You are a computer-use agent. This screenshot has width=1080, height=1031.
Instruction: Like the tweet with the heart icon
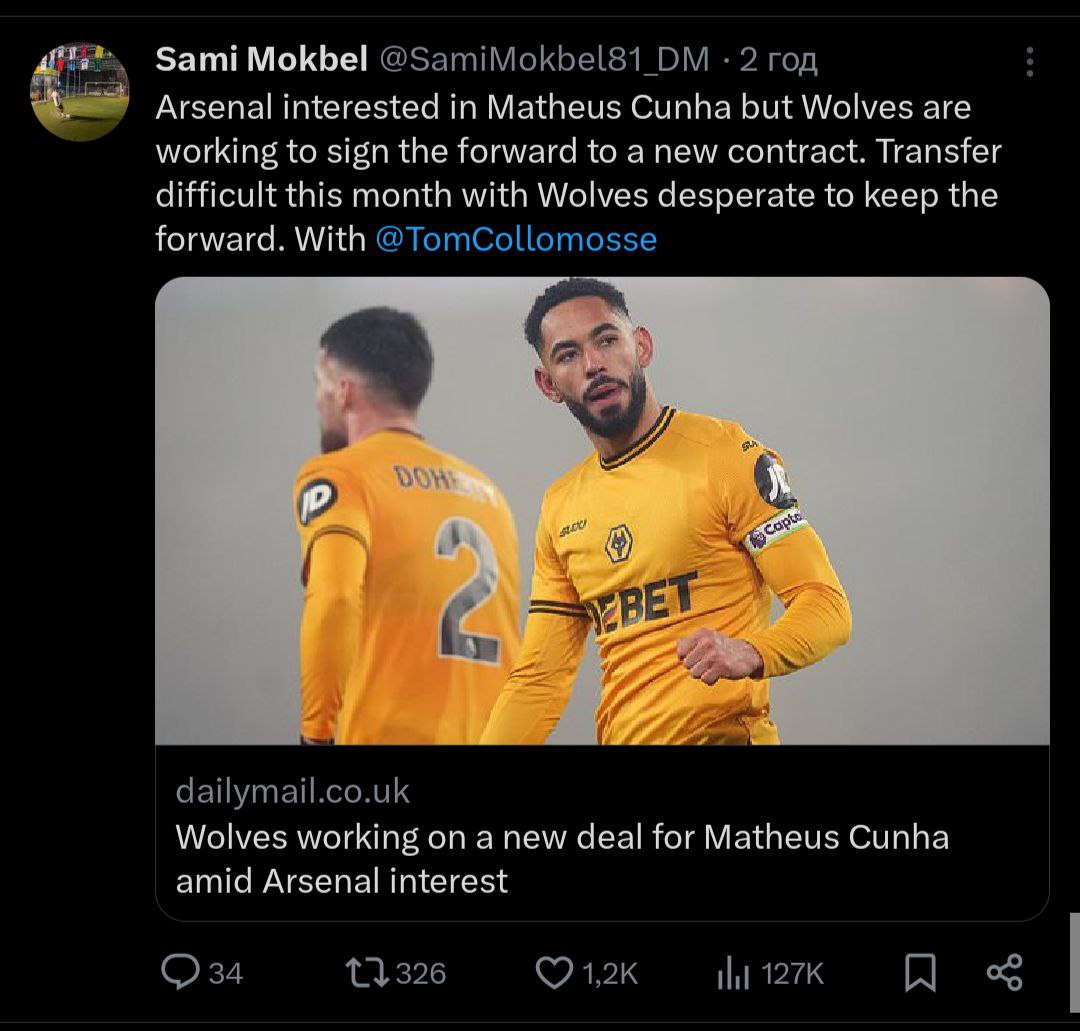click(554, 972)
